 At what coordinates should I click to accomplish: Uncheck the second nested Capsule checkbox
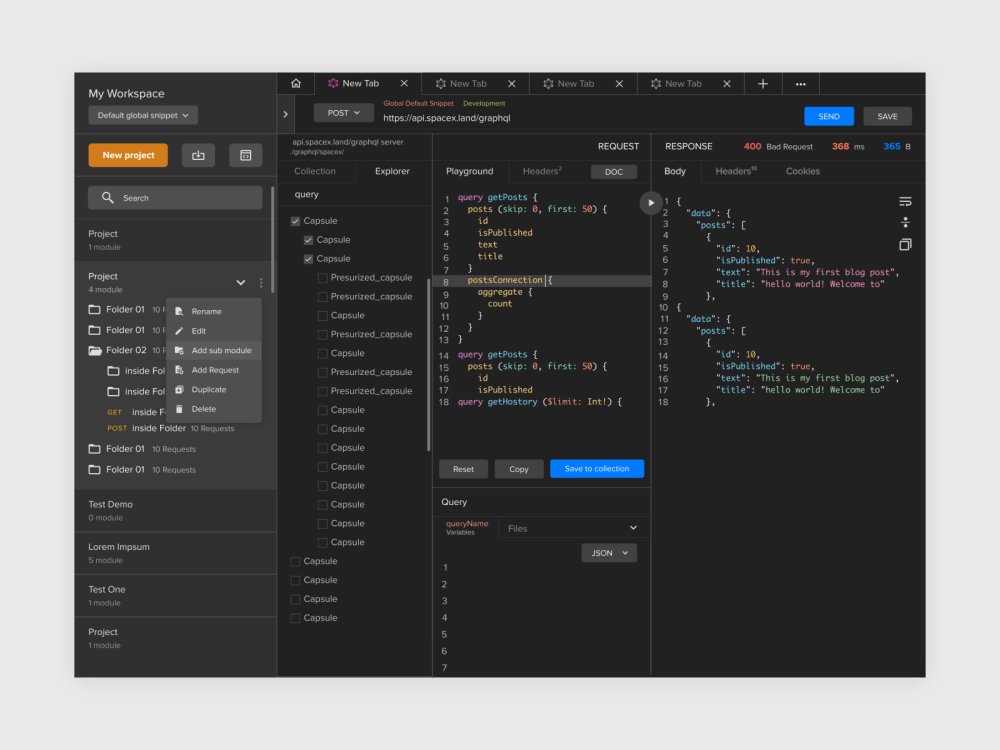309,259
